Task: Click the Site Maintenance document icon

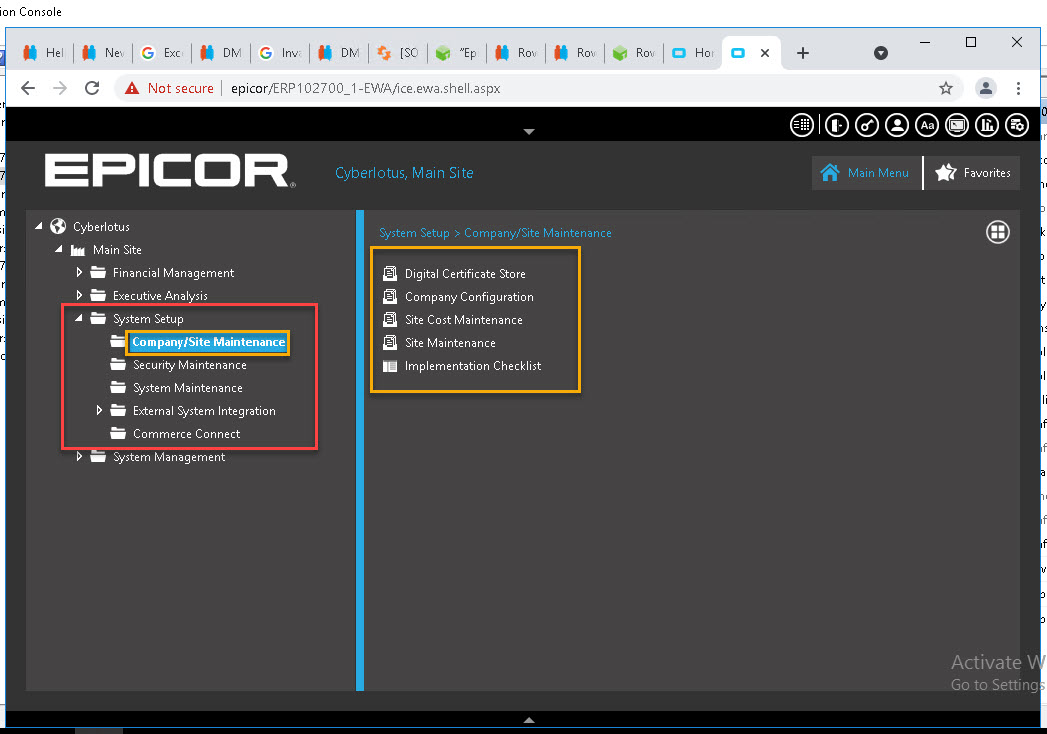Action: pos(390,342)
